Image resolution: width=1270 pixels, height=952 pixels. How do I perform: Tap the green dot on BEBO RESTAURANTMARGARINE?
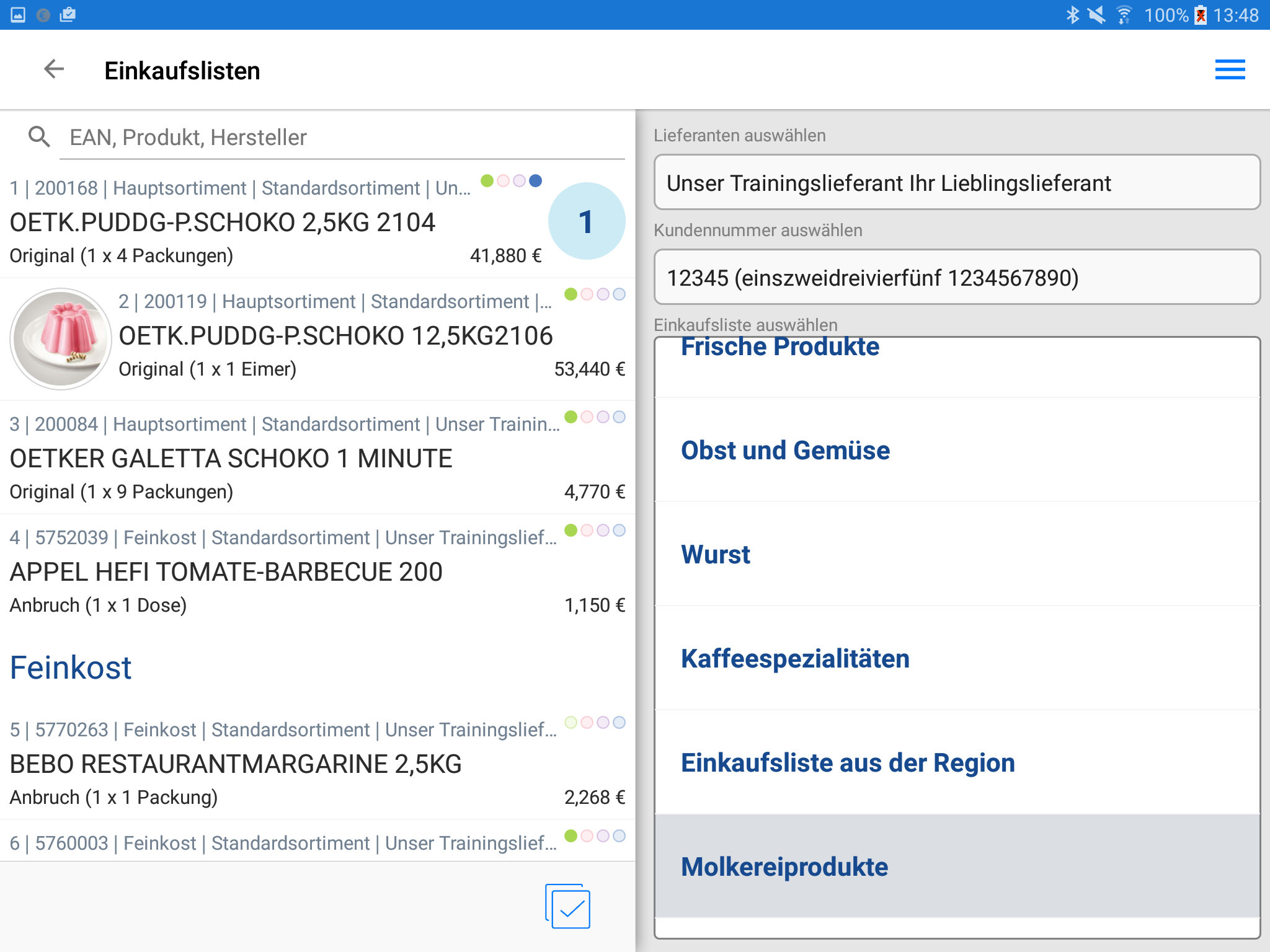pos(571,723)
